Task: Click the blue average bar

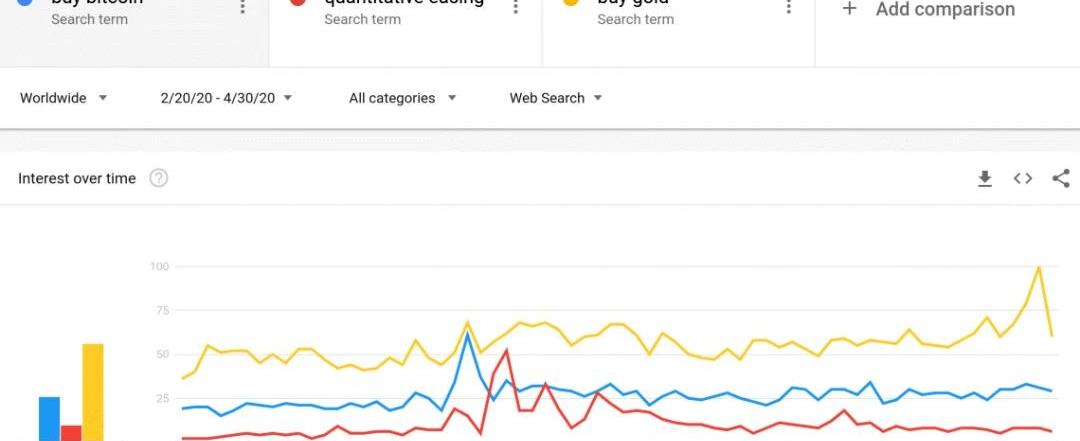Action: tap(49, 418)
